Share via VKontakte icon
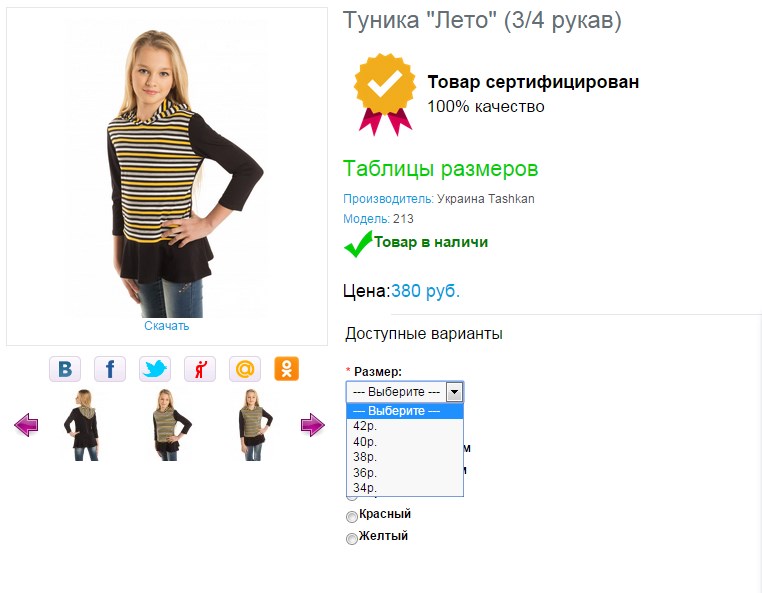762x593 pixels. (x=65, y=369)
